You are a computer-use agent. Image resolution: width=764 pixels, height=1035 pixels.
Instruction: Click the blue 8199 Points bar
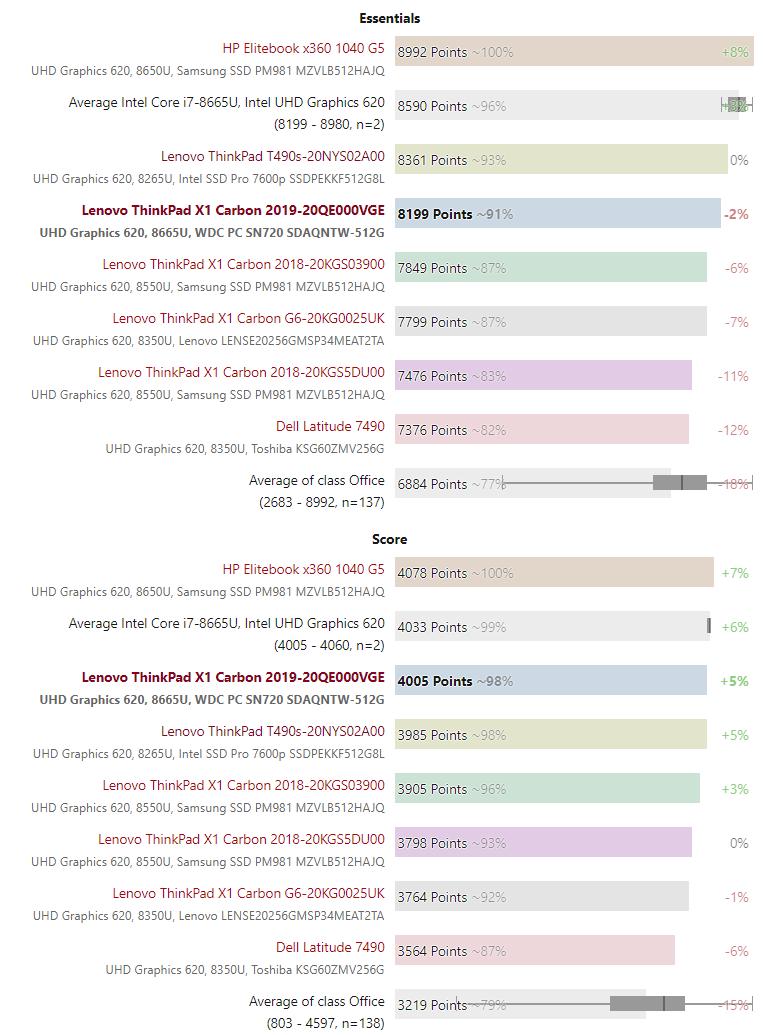coord(557,214)
